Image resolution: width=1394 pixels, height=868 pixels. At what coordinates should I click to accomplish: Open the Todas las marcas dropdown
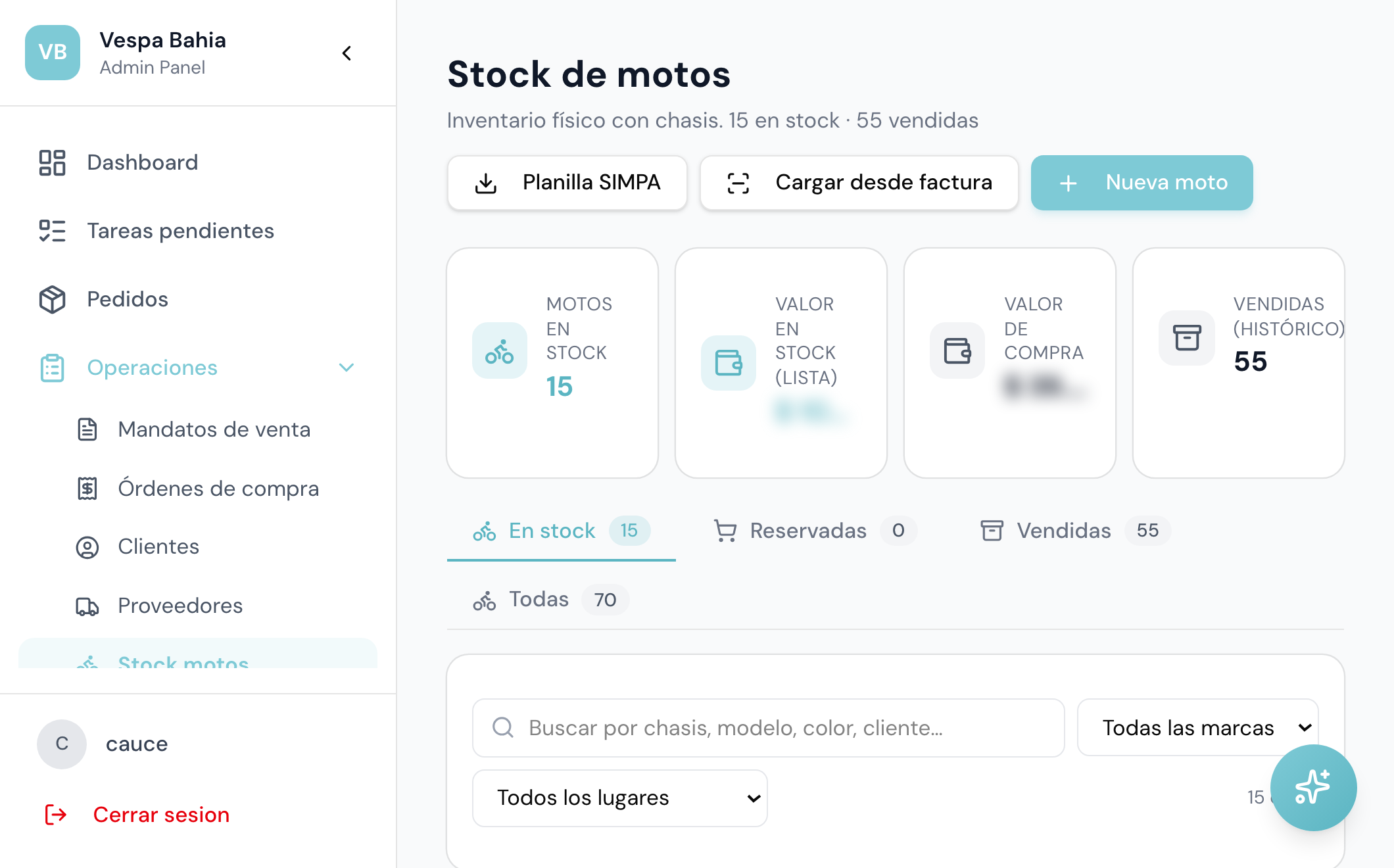1198,727
